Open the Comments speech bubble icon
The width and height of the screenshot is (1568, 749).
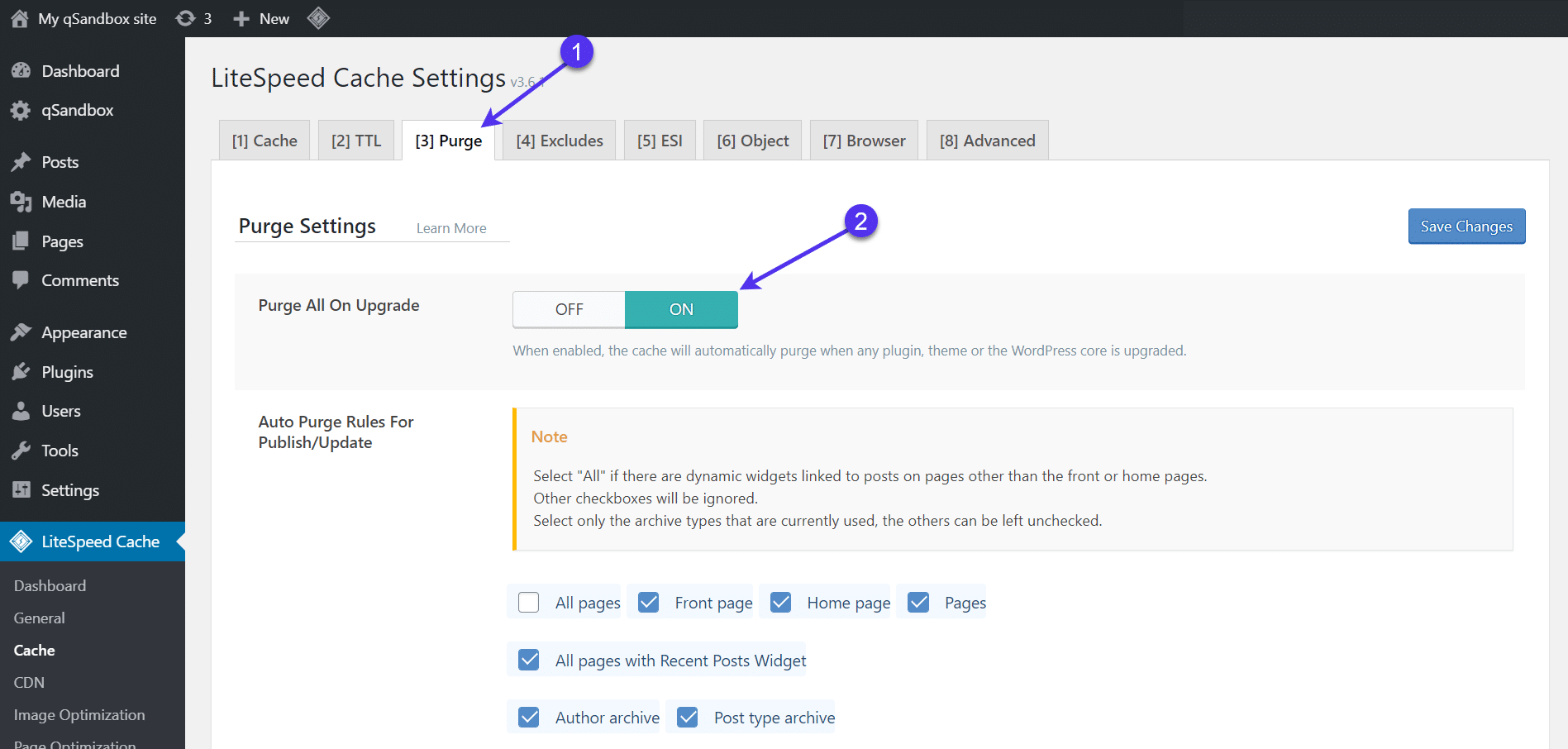22,280
